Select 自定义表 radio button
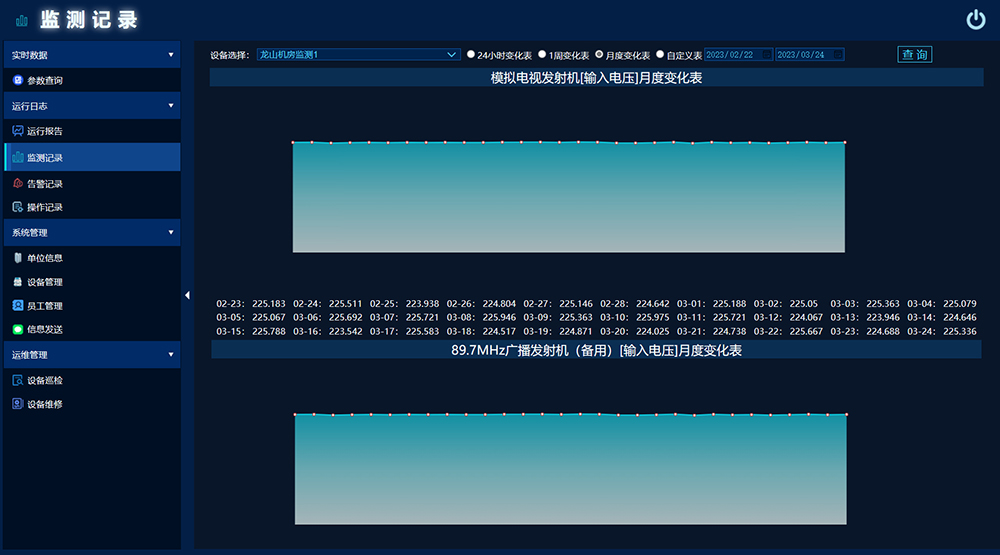This screenshot has width=1000, height=555. [x=660, y=54]
